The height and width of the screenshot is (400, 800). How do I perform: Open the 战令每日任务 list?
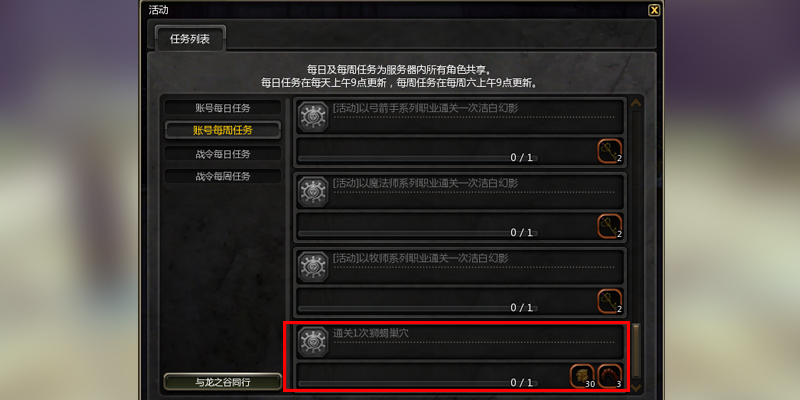tap(222, 154)
